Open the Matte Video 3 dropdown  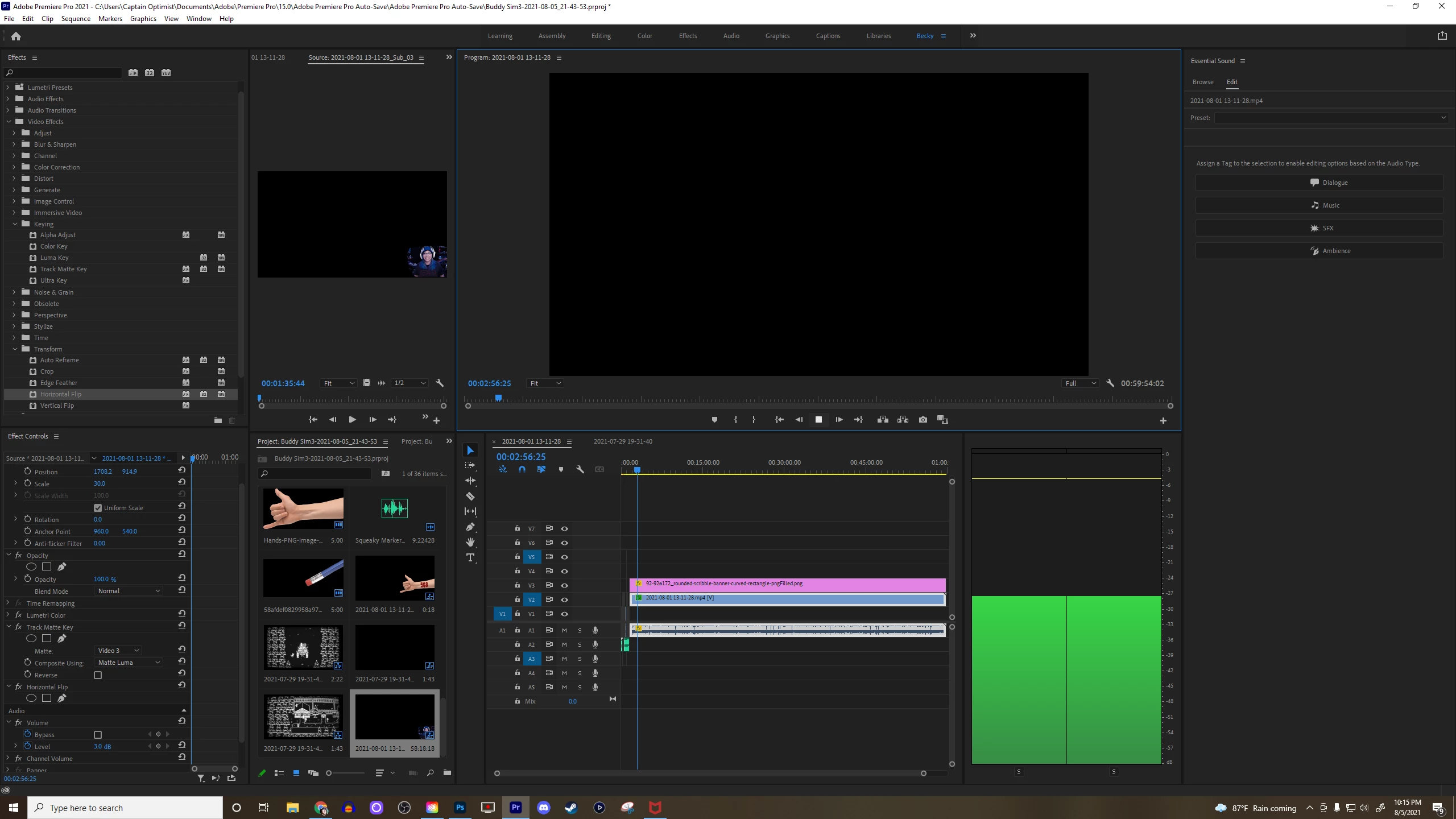118,651
